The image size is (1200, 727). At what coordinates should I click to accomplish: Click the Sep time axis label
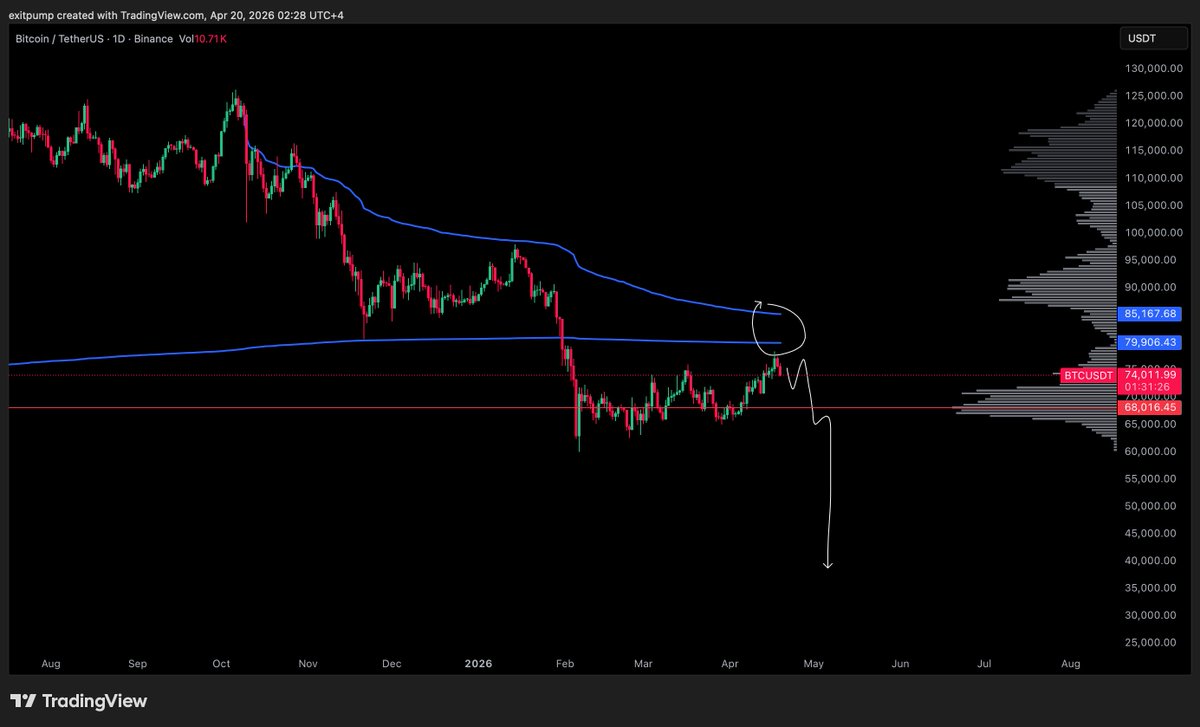138,663
